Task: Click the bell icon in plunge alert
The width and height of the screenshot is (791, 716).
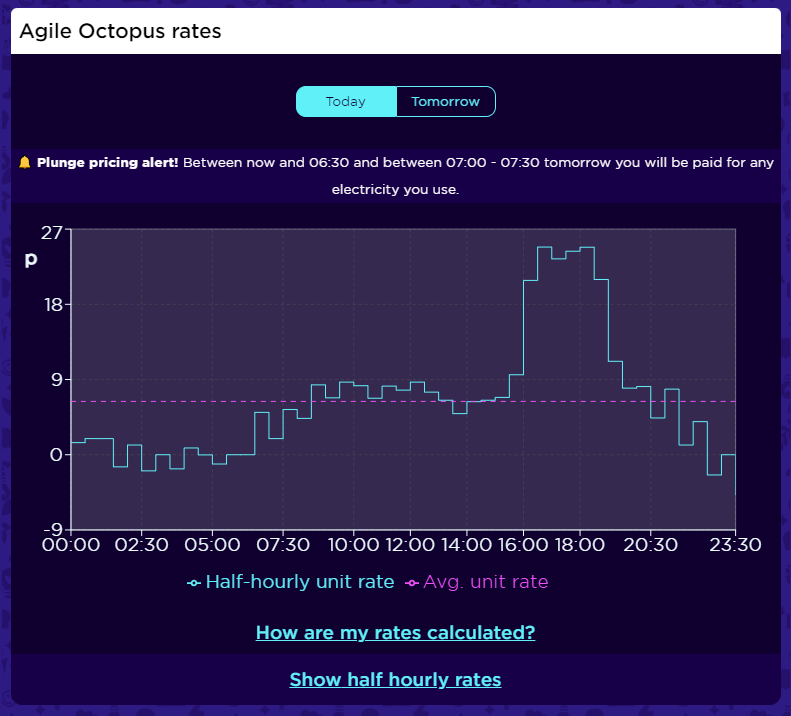Action: (25, 162)
